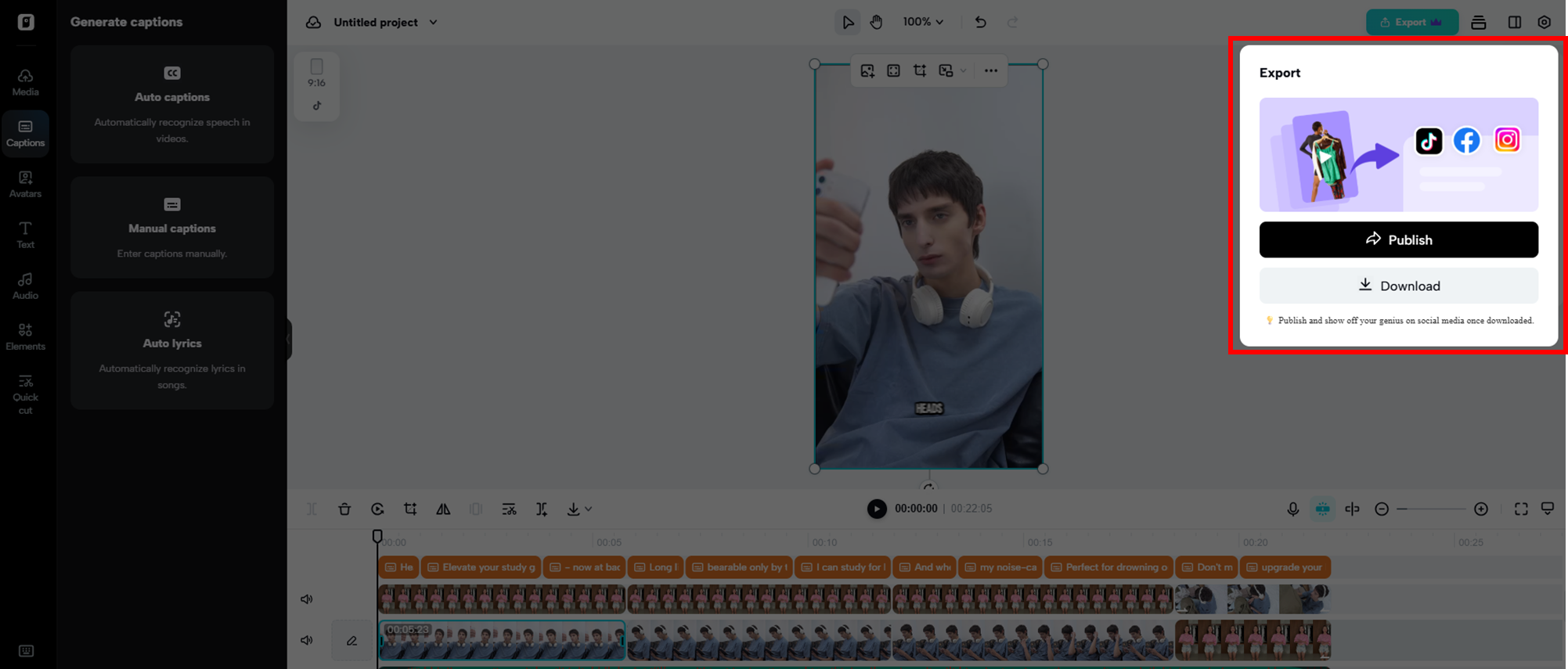Click the Publish button in Export popup
The width and height of the screenshot is (1568, 669).
1398,239
